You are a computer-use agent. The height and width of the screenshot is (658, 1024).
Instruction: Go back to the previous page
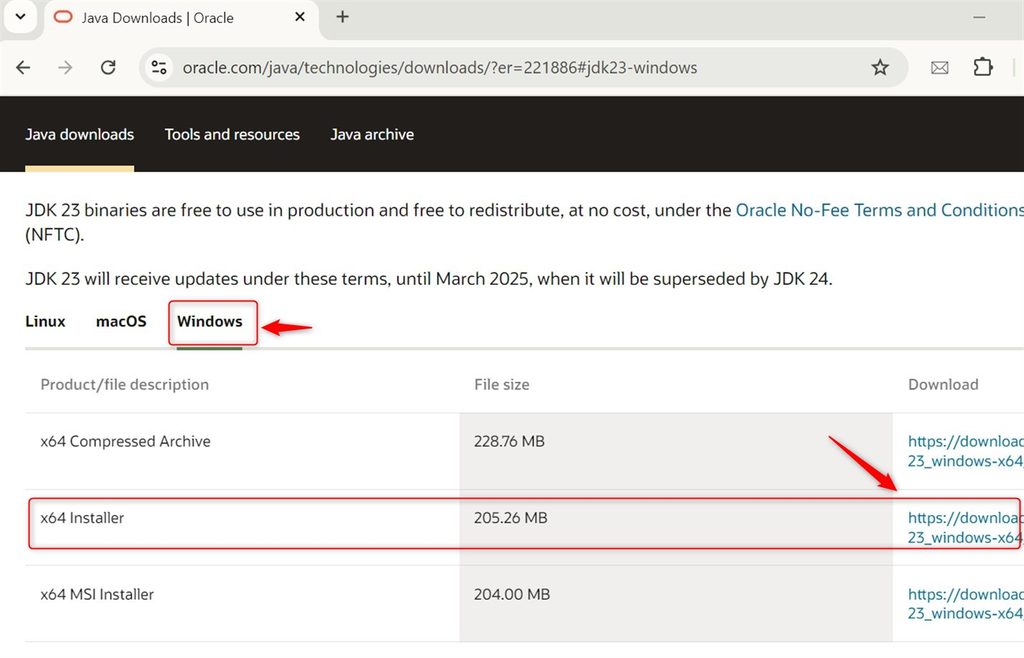click(24, 67)
